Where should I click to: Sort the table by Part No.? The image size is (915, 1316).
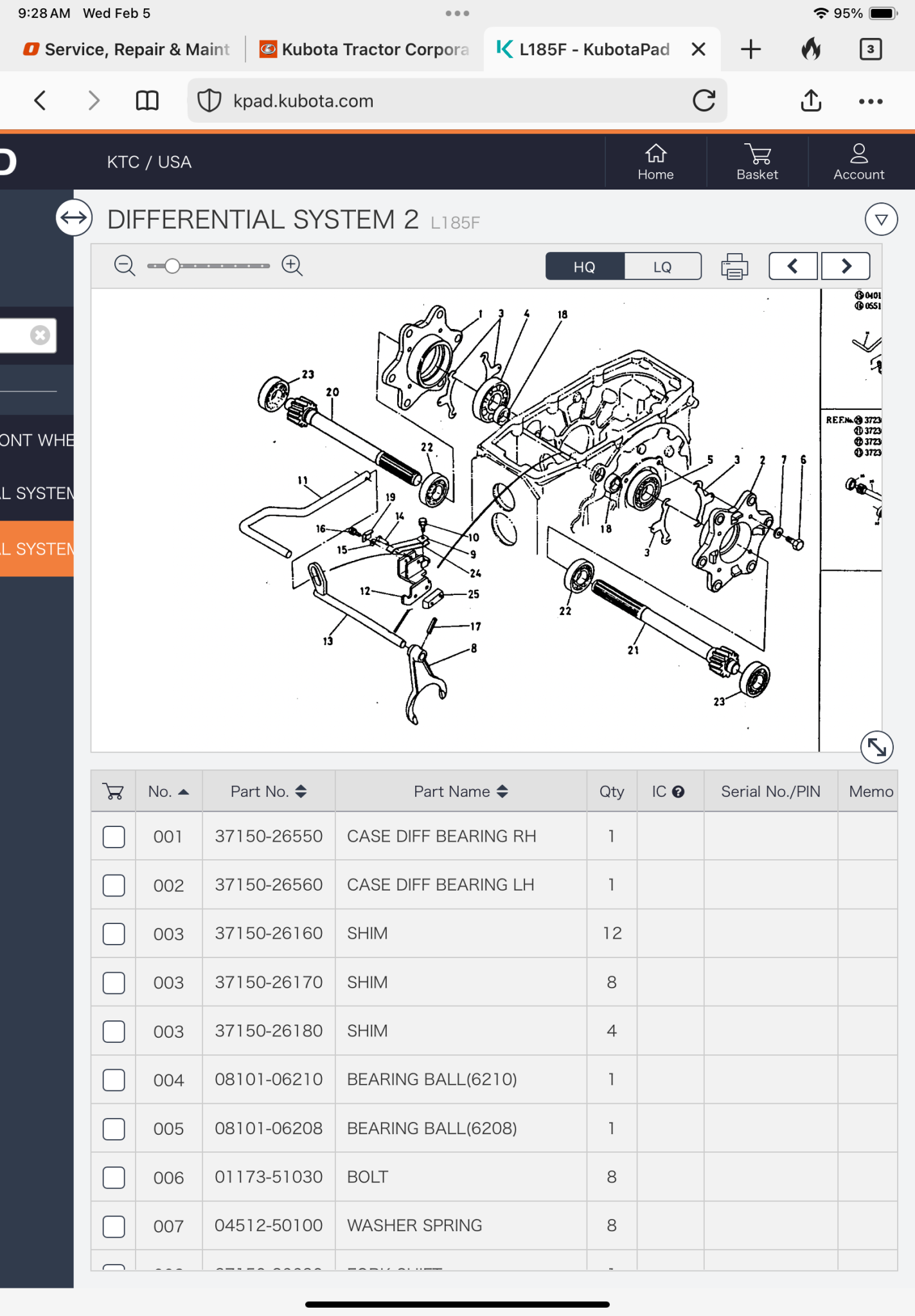click(269, 792)
